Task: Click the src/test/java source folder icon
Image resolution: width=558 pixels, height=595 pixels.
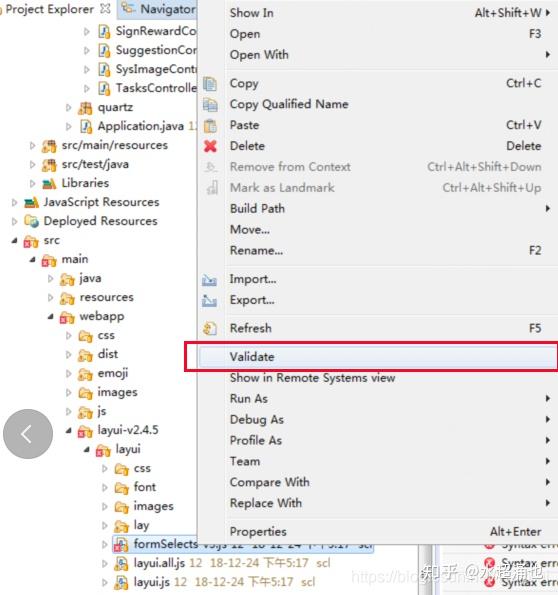Action: [x=49, y=165]
